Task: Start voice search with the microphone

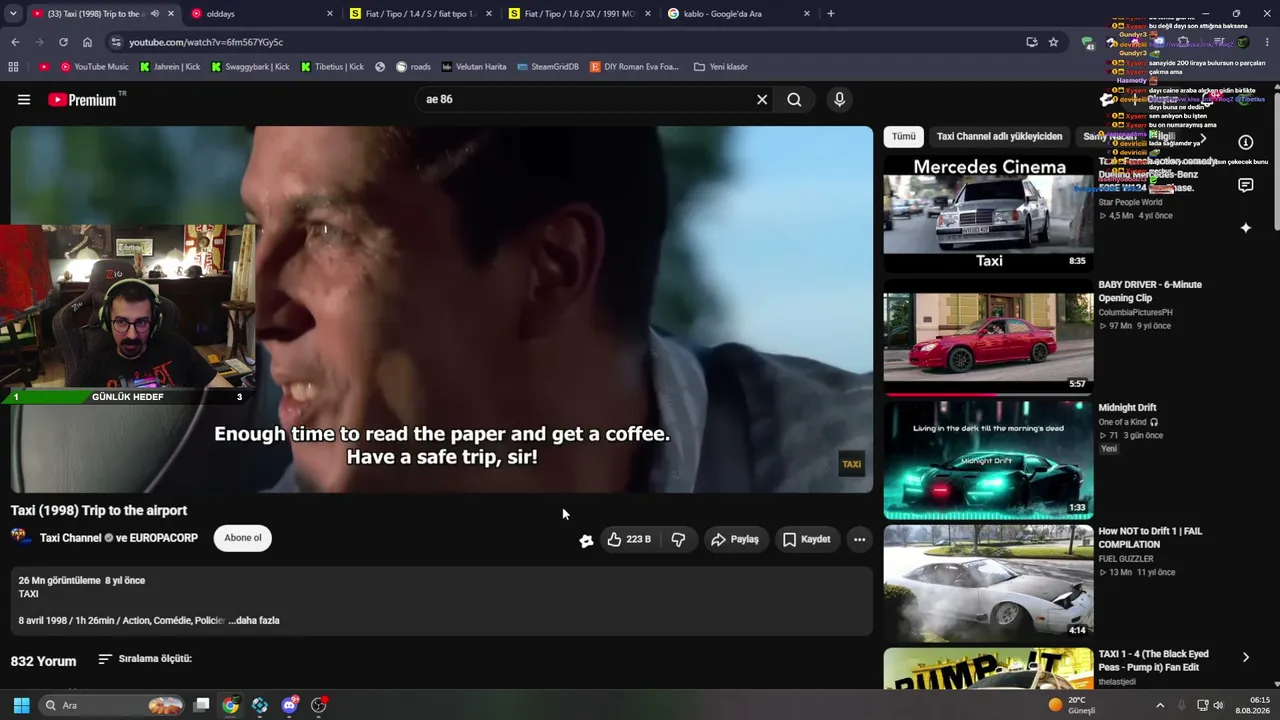Action: click(x=839, y=99)
